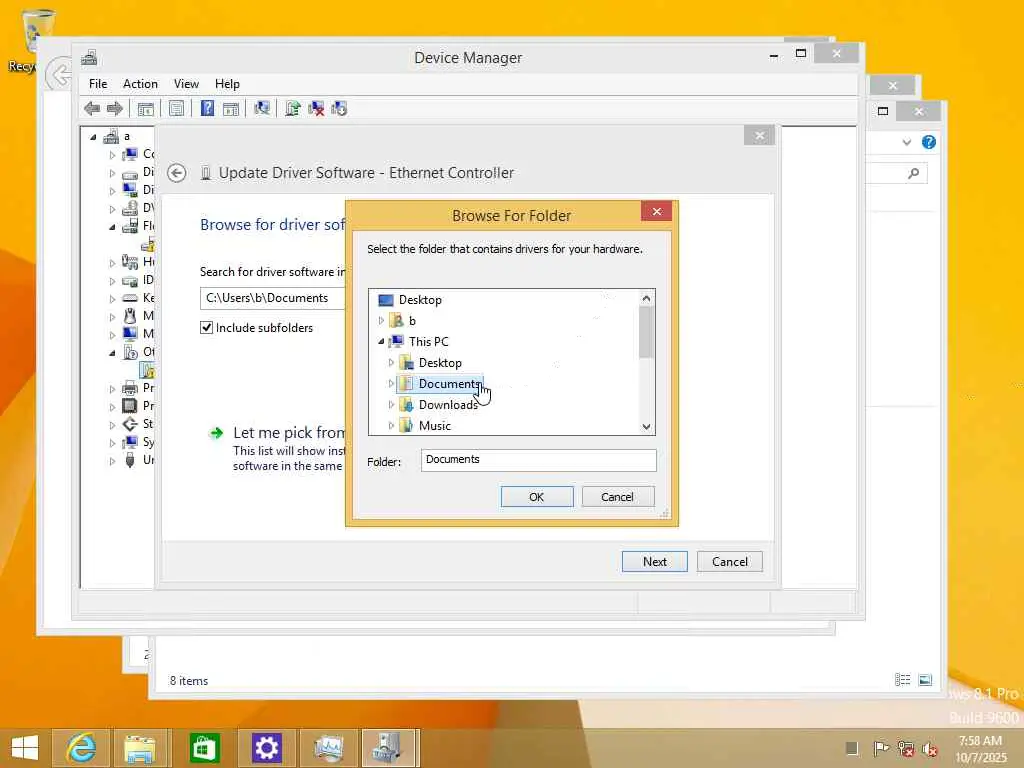The image size is (1024, 768).
Task: Expand the Downloads folder node
Action: click(x=391, y=405)
